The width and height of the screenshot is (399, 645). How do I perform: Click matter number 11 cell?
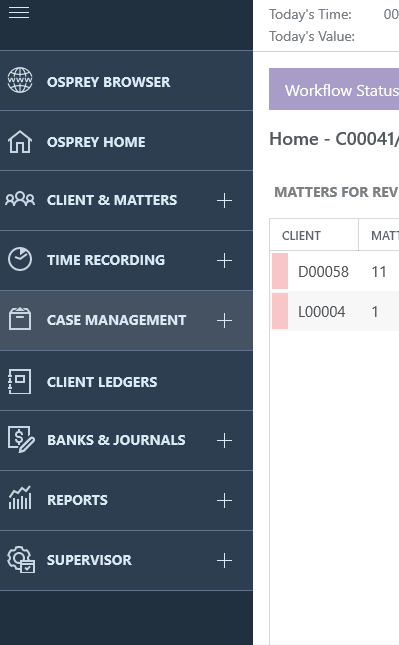[x=379, y=272]
